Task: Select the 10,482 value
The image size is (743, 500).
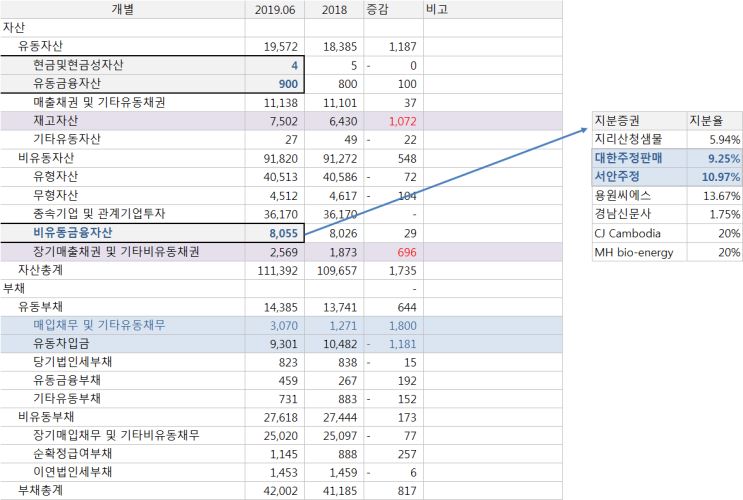Action: (x=340, y=344)
